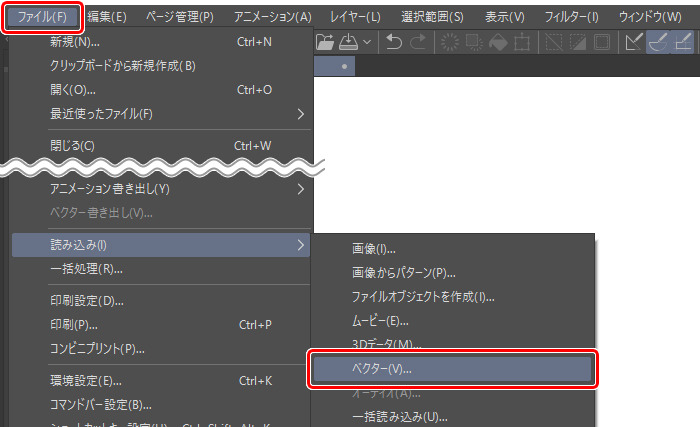Screen dimensions: 700x427
Task: Choose 新規(N)... from File menu
Action: (x=161, y=42)
